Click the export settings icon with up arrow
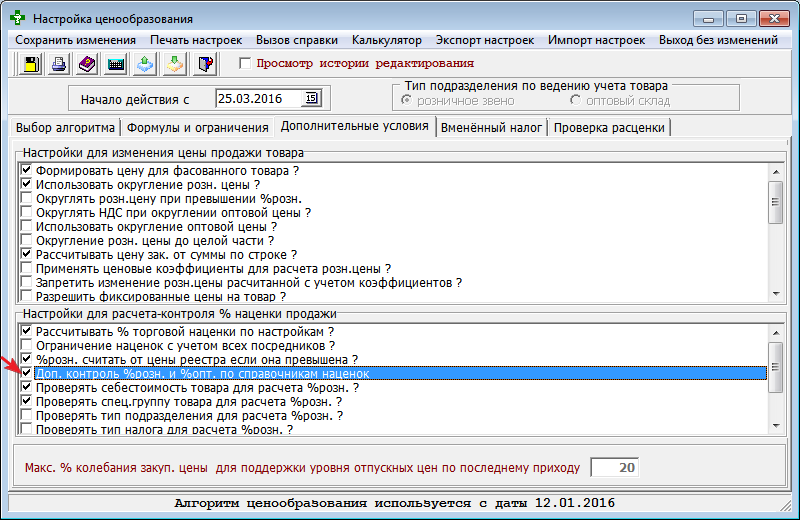800x520 pixels. [x=146, y=65]
